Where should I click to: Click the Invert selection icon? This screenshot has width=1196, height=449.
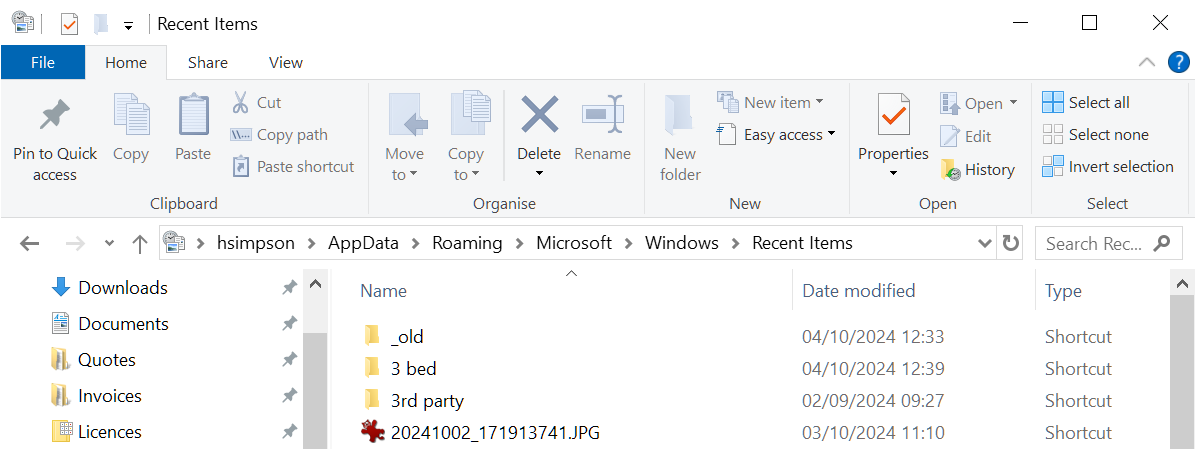point(1053,167)
